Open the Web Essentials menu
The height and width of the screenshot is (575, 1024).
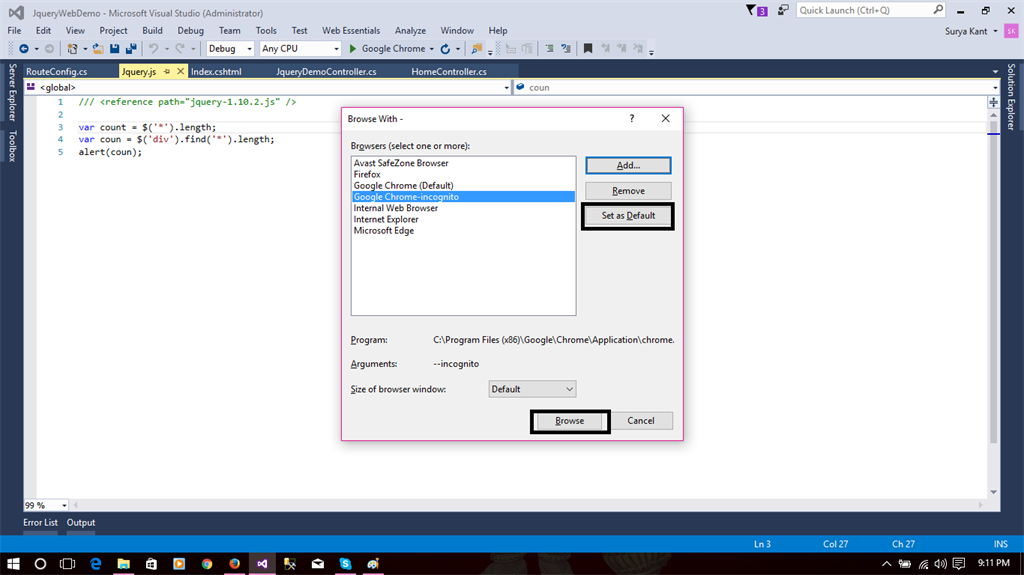pyautogui.click(x=351, y=30)
